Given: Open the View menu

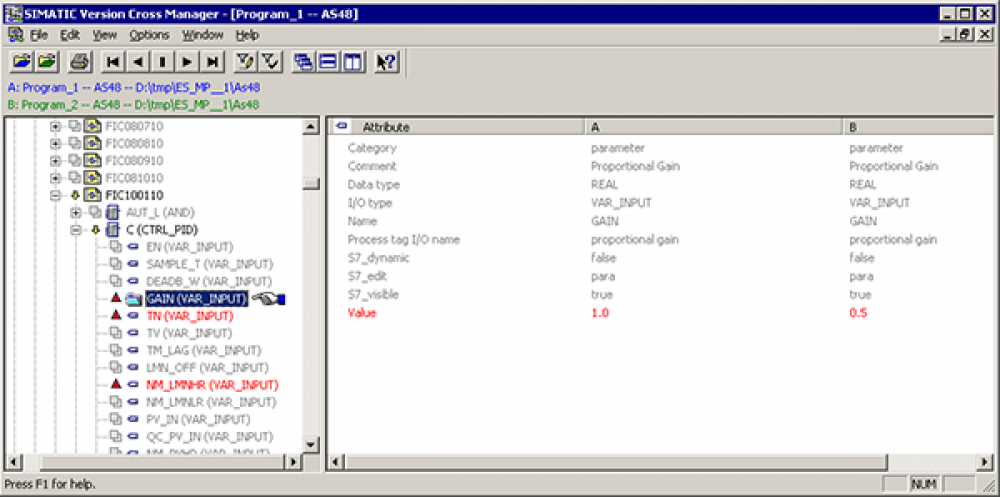Looking at the screenshot, I should 105,34.
